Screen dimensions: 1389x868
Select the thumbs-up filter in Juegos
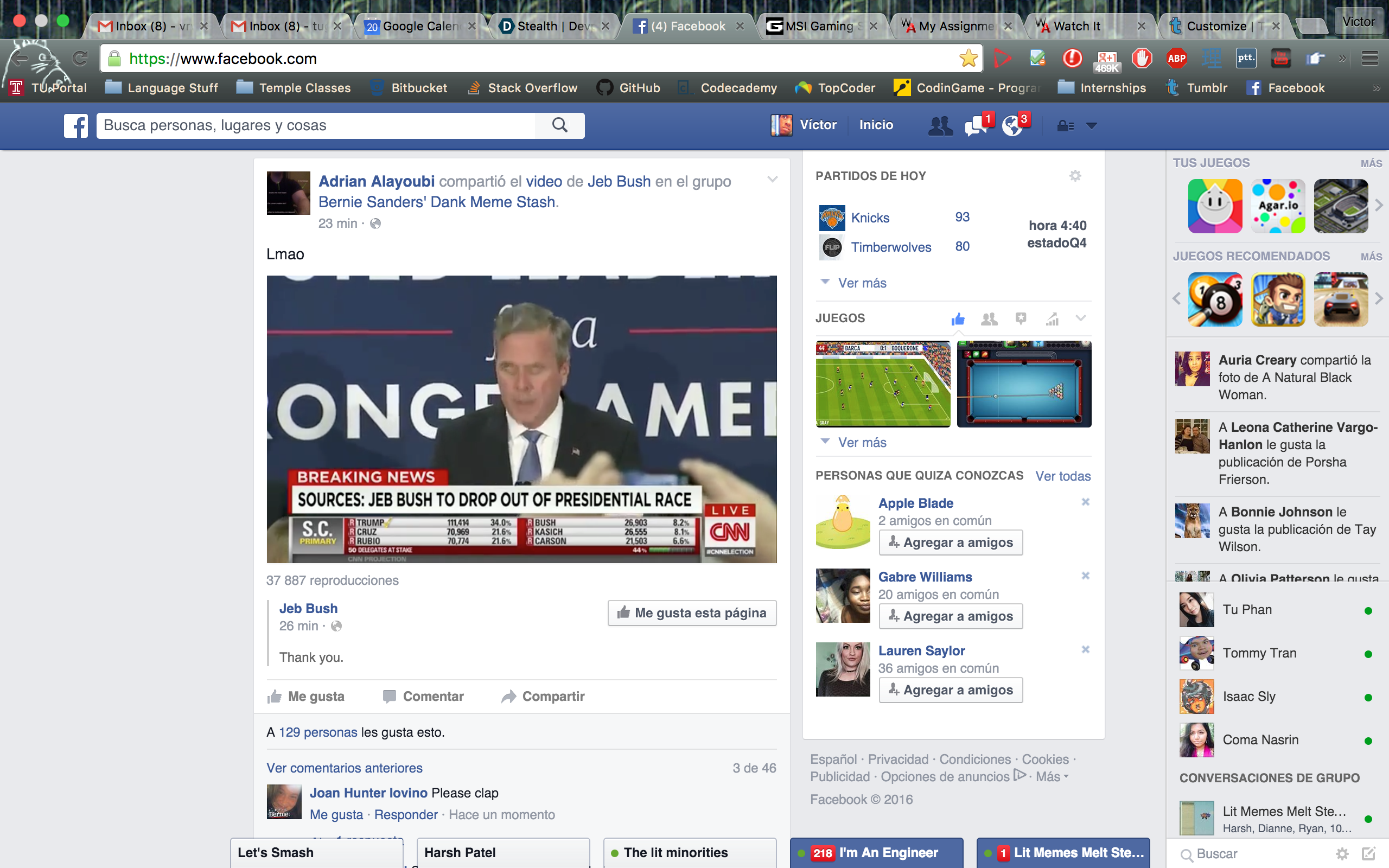click(x=958, y=318)
